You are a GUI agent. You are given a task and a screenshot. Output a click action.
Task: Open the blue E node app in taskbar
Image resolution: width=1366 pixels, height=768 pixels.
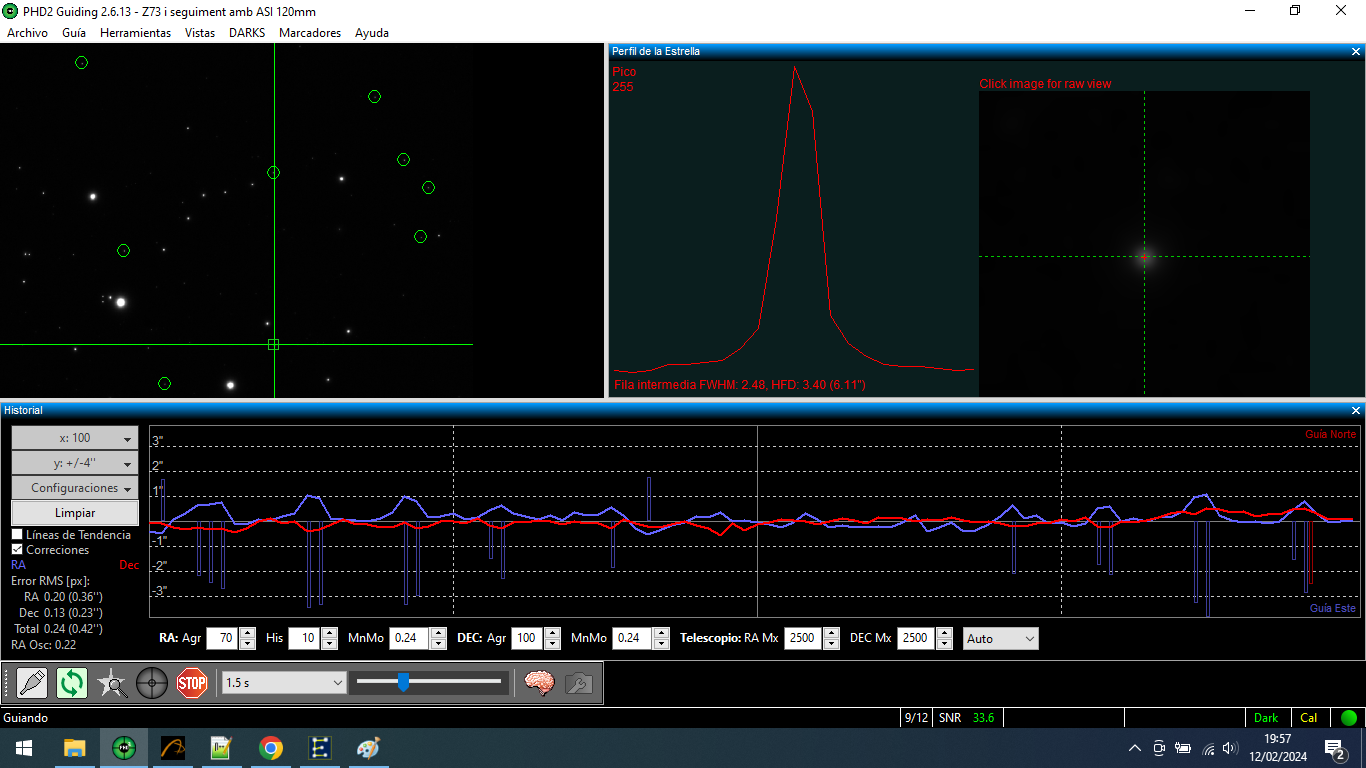(x=320, y=748)
